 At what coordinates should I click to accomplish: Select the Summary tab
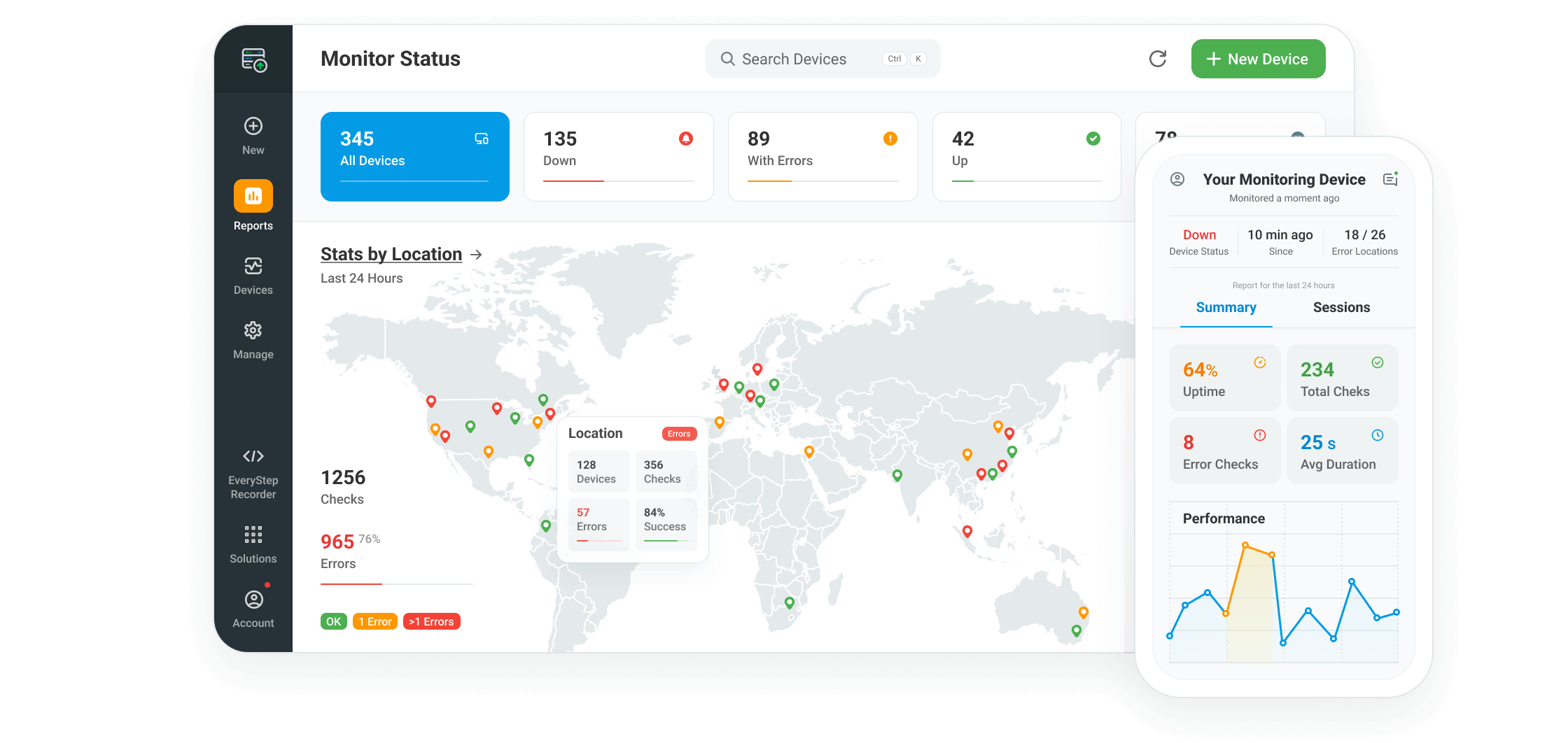(x=1226, y=307)
